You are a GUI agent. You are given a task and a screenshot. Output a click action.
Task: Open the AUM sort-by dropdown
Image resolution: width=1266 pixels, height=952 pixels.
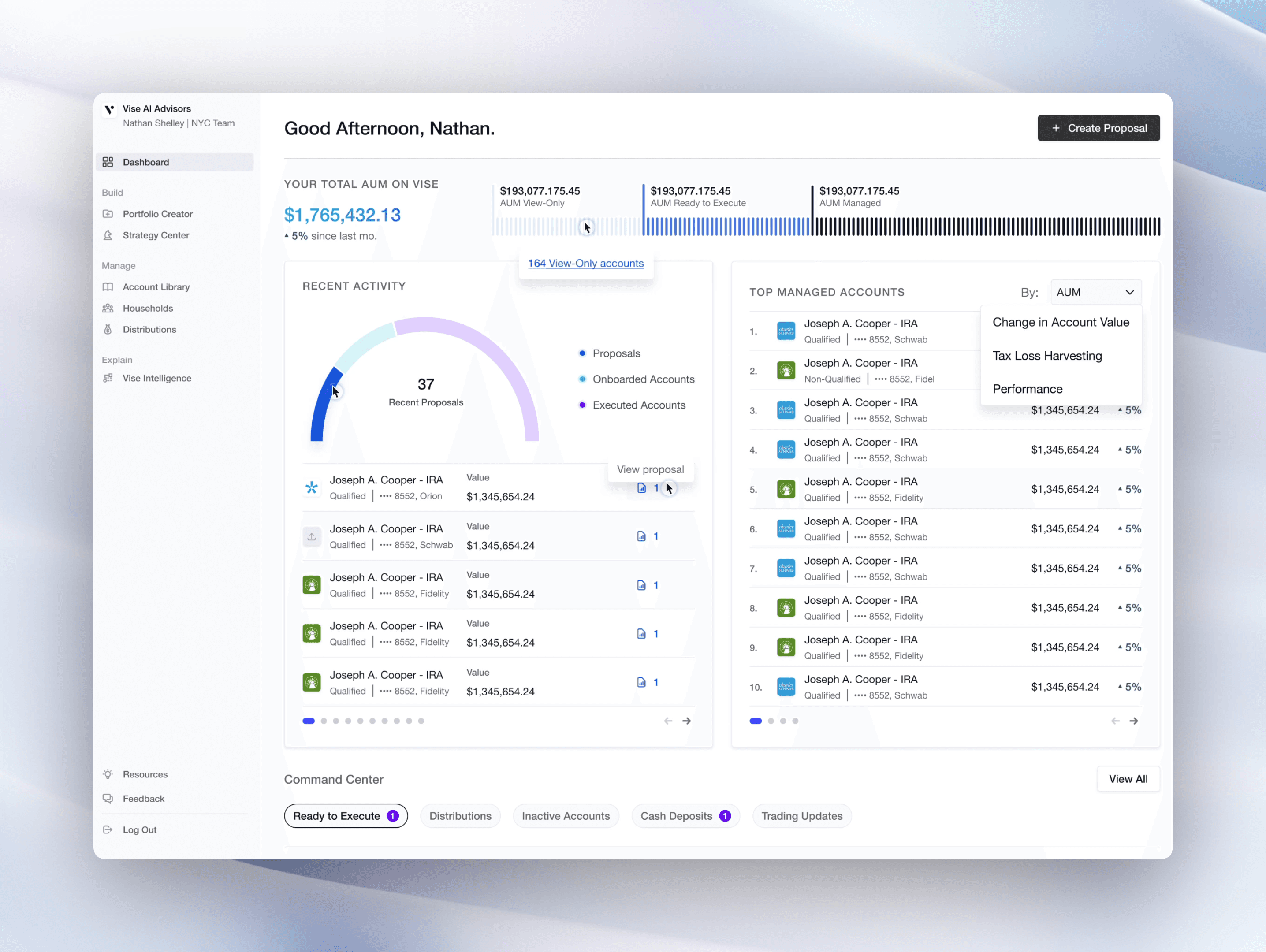pos(1095,292)
